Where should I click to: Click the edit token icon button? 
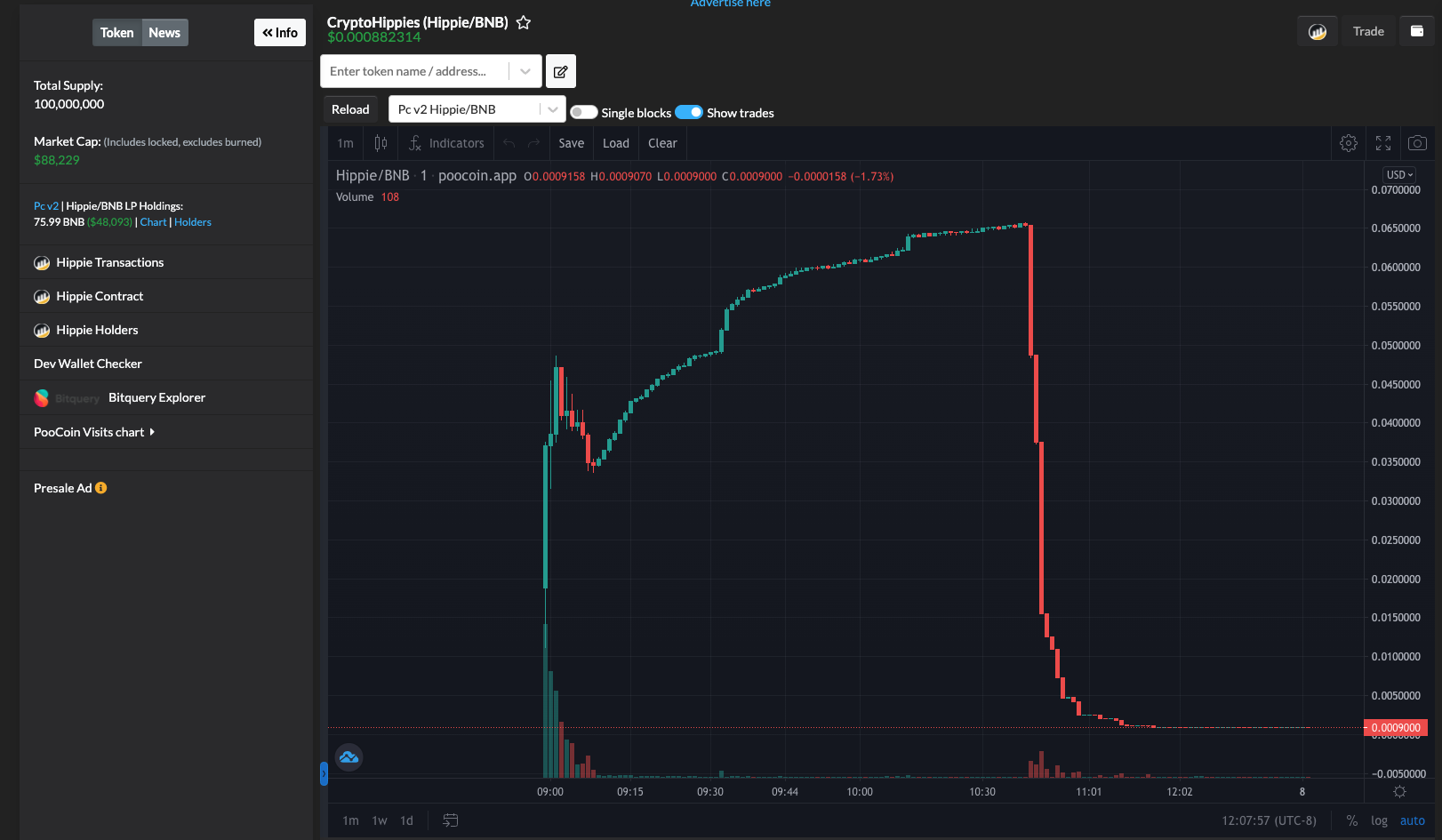561,71
